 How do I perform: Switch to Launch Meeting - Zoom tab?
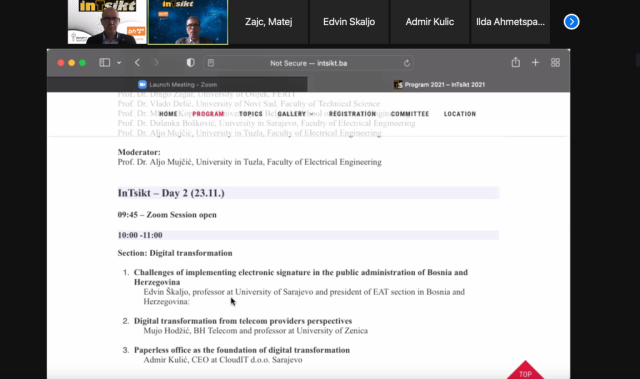177,84
